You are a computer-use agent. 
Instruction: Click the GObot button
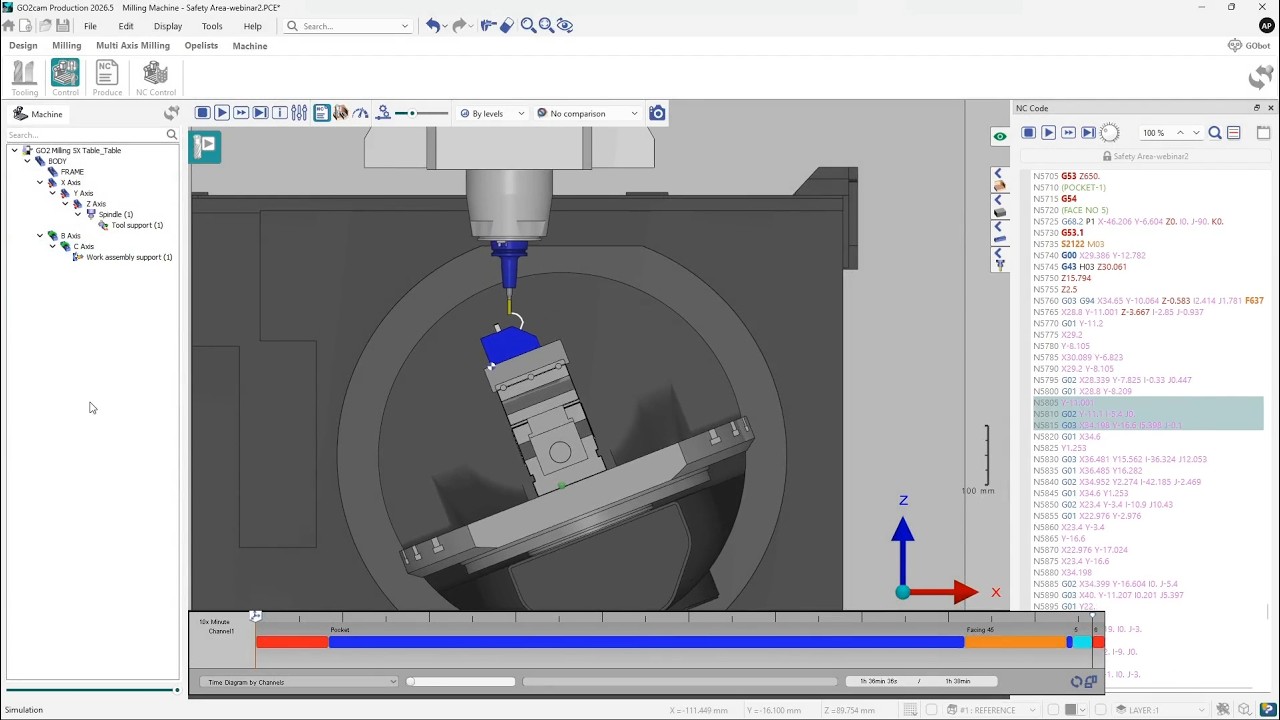pyautogui.click(x=1250, y=45)
